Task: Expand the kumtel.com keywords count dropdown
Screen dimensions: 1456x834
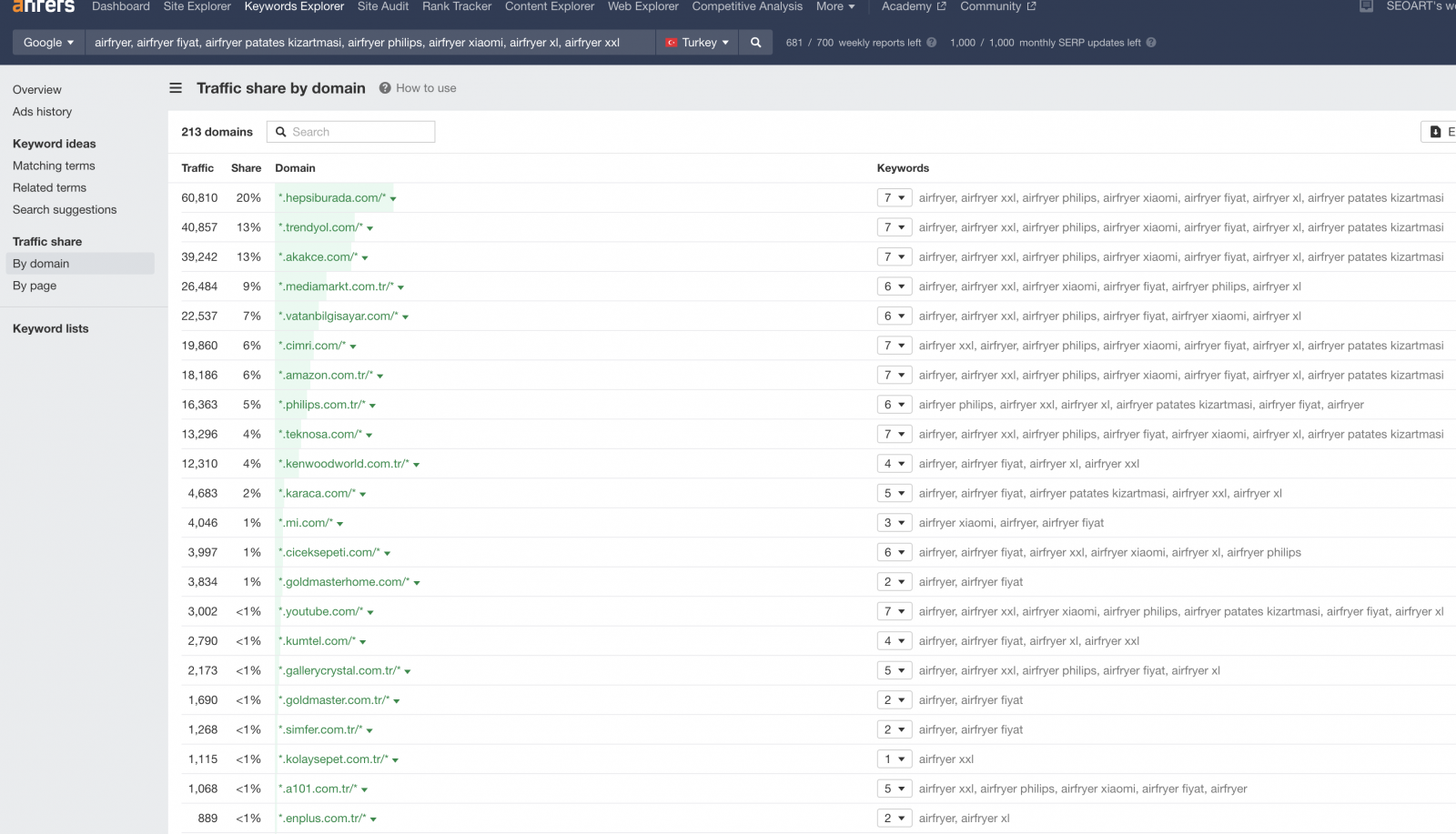Action: point(894,641)
